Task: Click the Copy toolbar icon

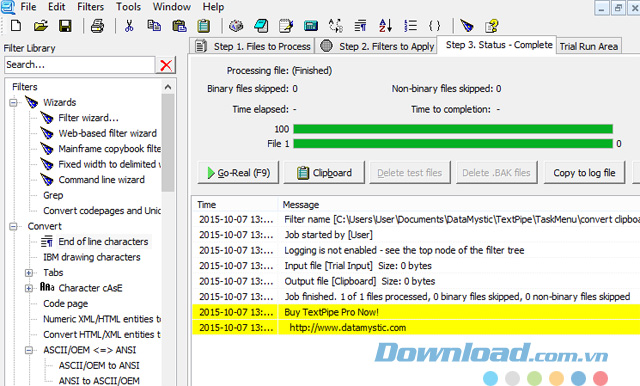Action: 154,26
